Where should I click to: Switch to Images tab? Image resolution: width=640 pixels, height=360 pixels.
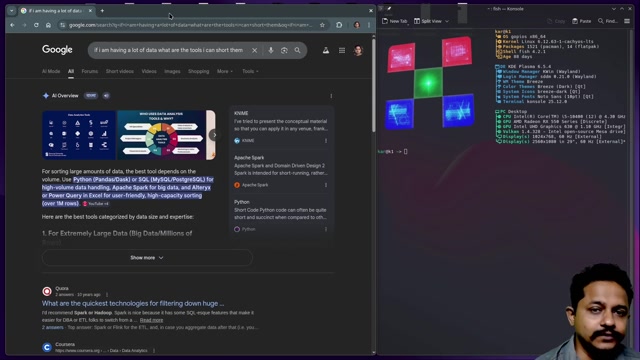click(172, 71)
